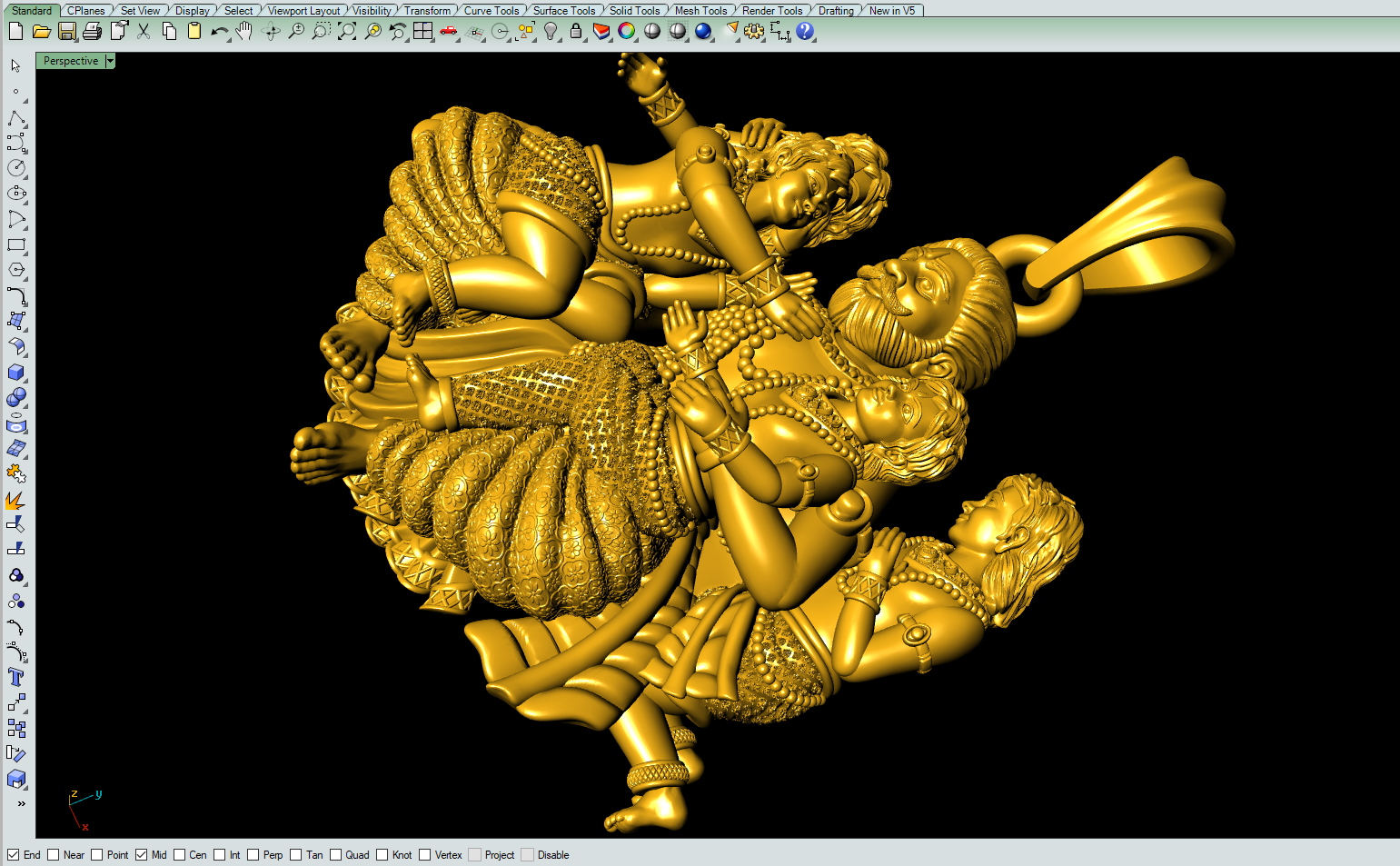The image size is (1400, 866).
Task: Create a new file with New icon
Action: (15, 31)
